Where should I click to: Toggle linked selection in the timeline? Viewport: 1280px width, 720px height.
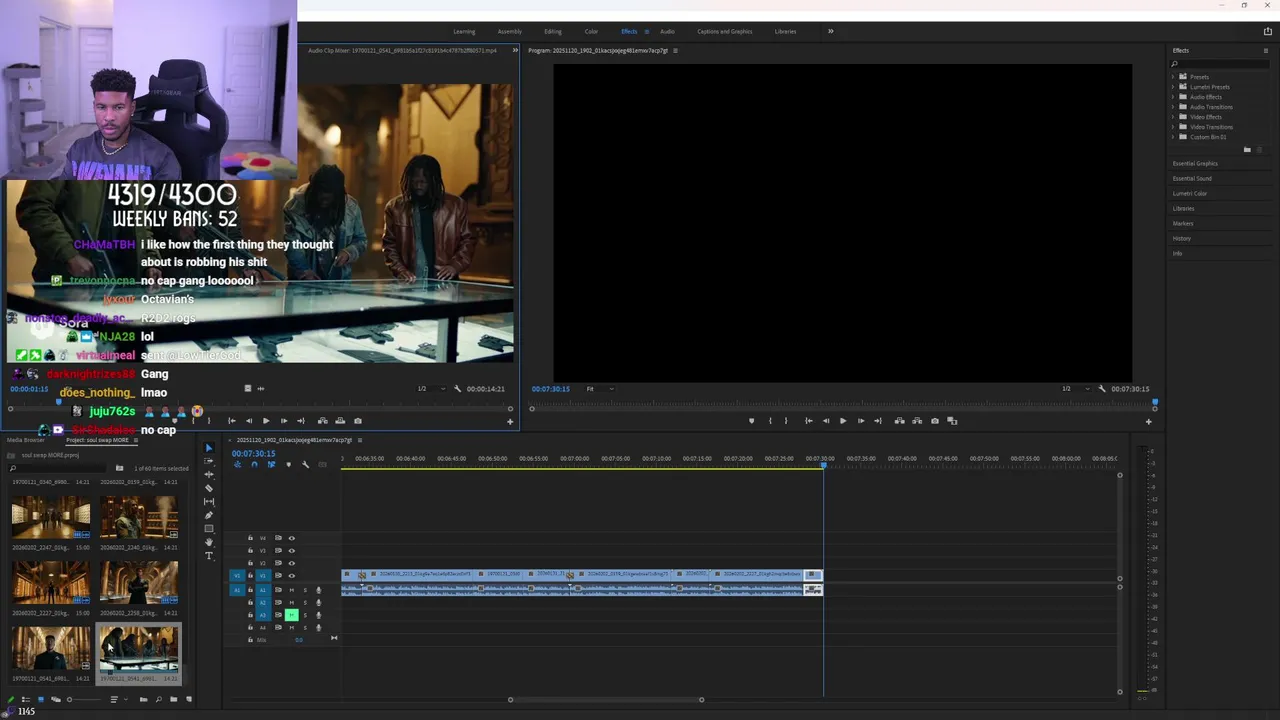click(271, 464)
